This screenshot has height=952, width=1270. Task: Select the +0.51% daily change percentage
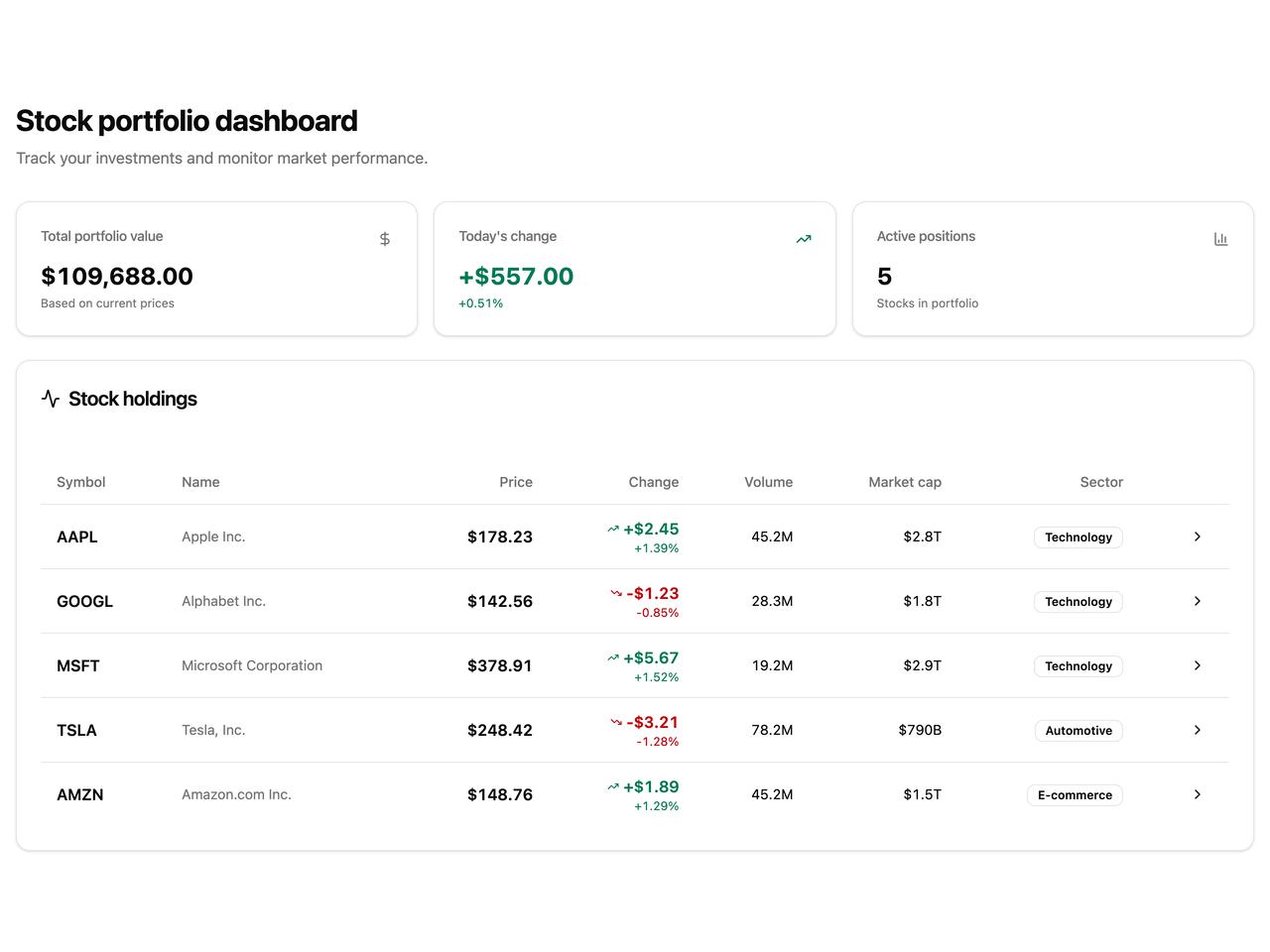481,303
